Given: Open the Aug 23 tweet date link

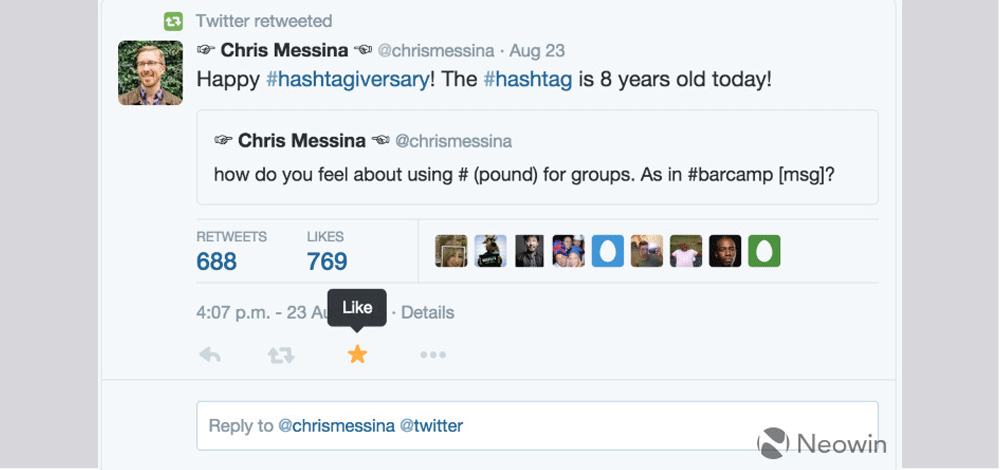Looking at the screenshot, I should click(x=540, y=50).
